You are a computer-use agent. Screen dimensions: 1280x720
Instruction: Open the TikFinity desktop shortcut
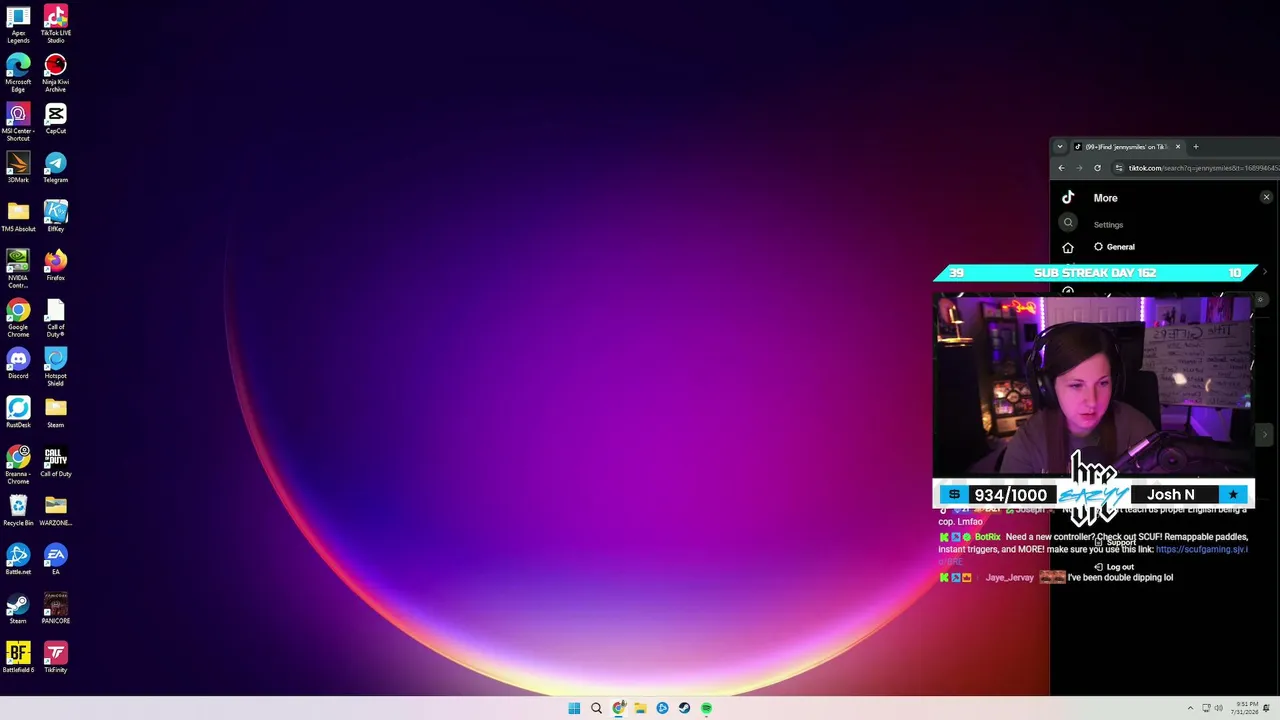[x=56, y=657]
